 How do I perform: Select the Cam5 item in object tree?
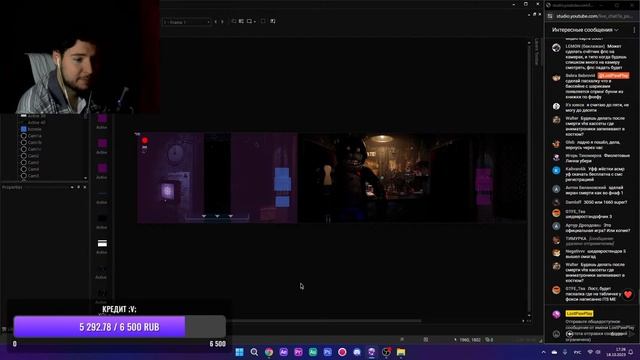click(x=30, y=176)
